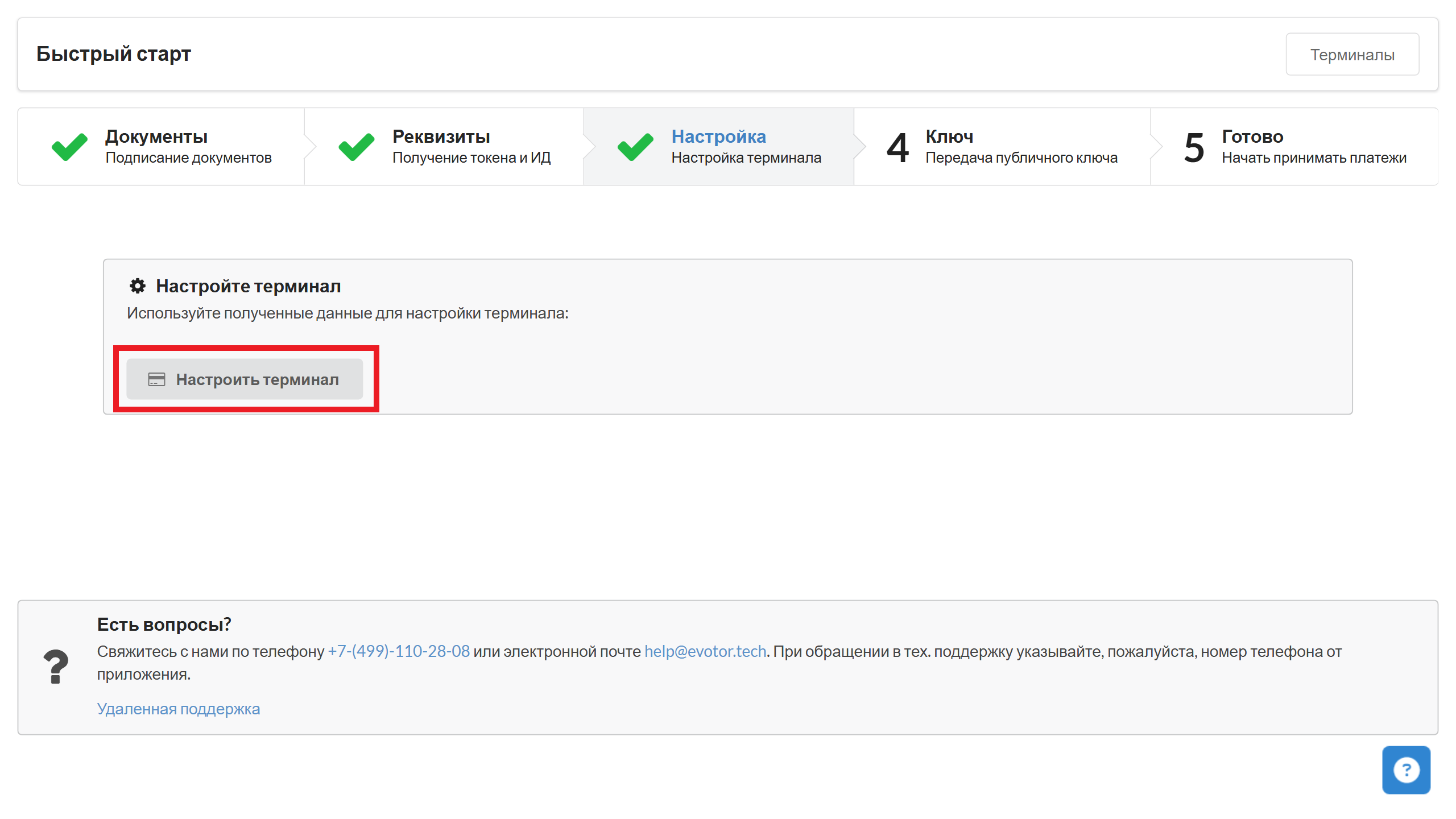1456x819 pixels.
Task: Select the Реквизиты step tab
Action: coord(444,147)
